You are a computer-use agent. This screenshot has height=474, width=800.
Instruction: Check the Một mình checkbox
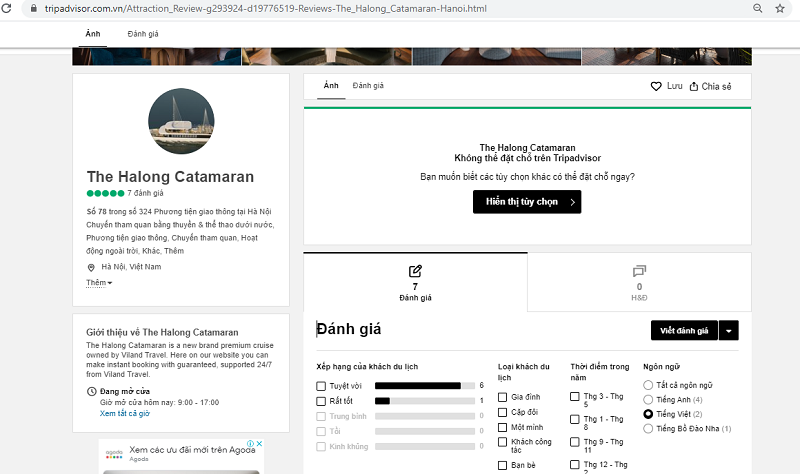503,428
